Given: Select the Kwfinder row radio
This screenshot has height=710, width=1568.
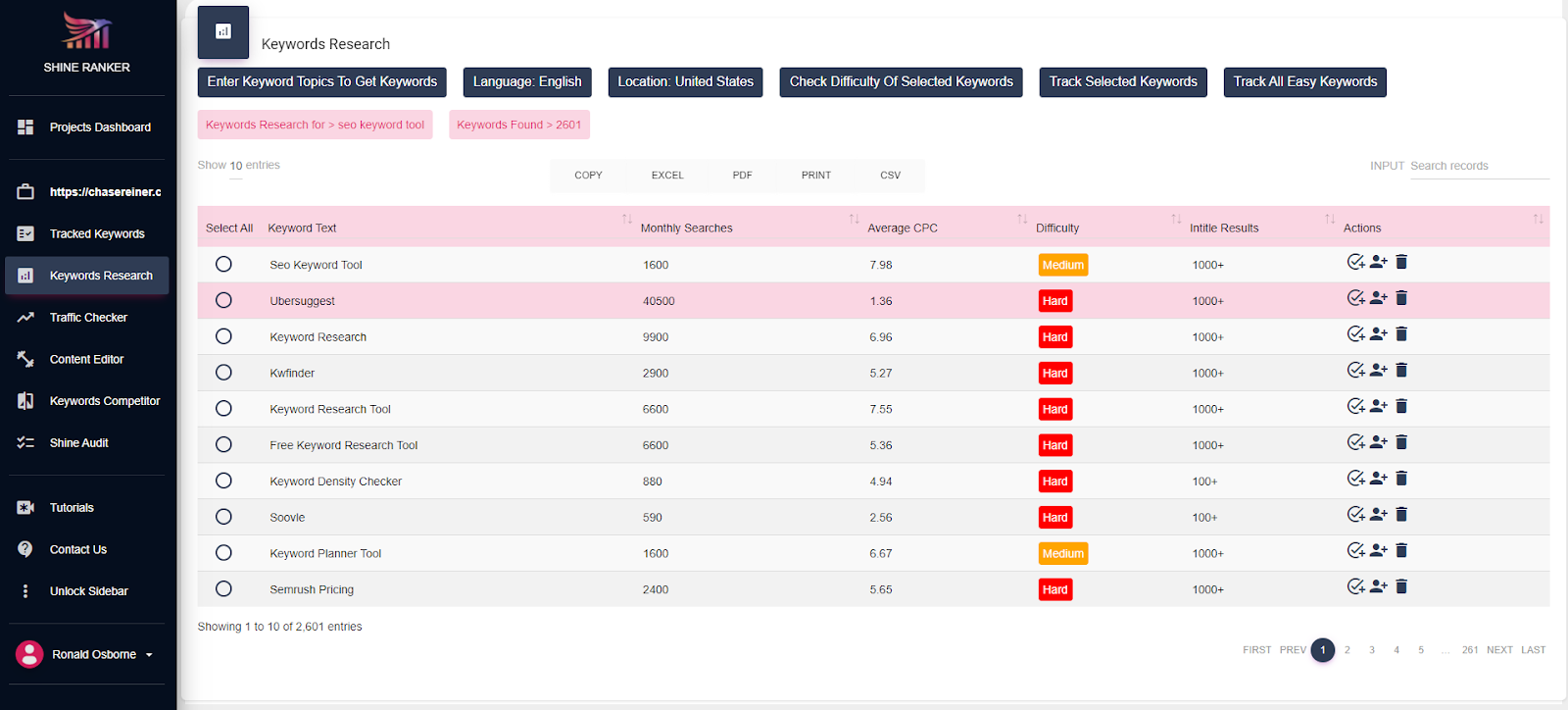Looking at the screenshot, I should [x=223, y=373].
